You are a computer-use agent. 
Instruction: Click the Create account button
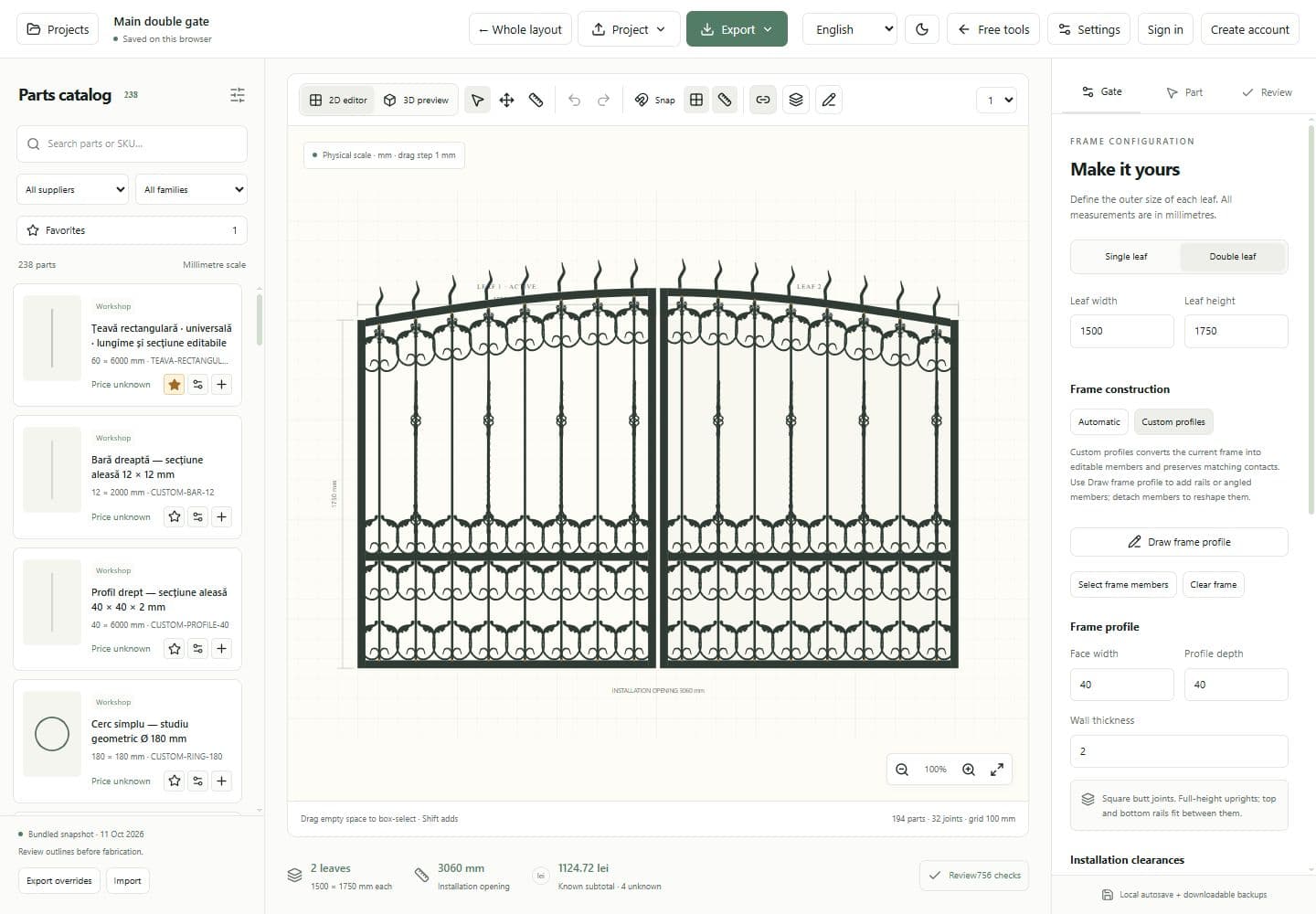pyautogui.click(x=1249, y=29)
